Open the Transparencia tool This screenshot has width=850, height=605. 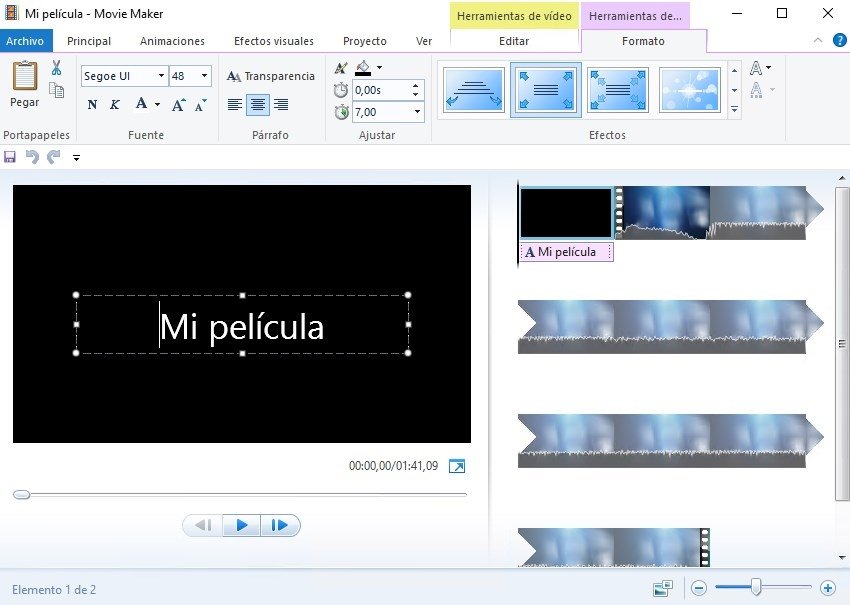[x=272, y=76]
